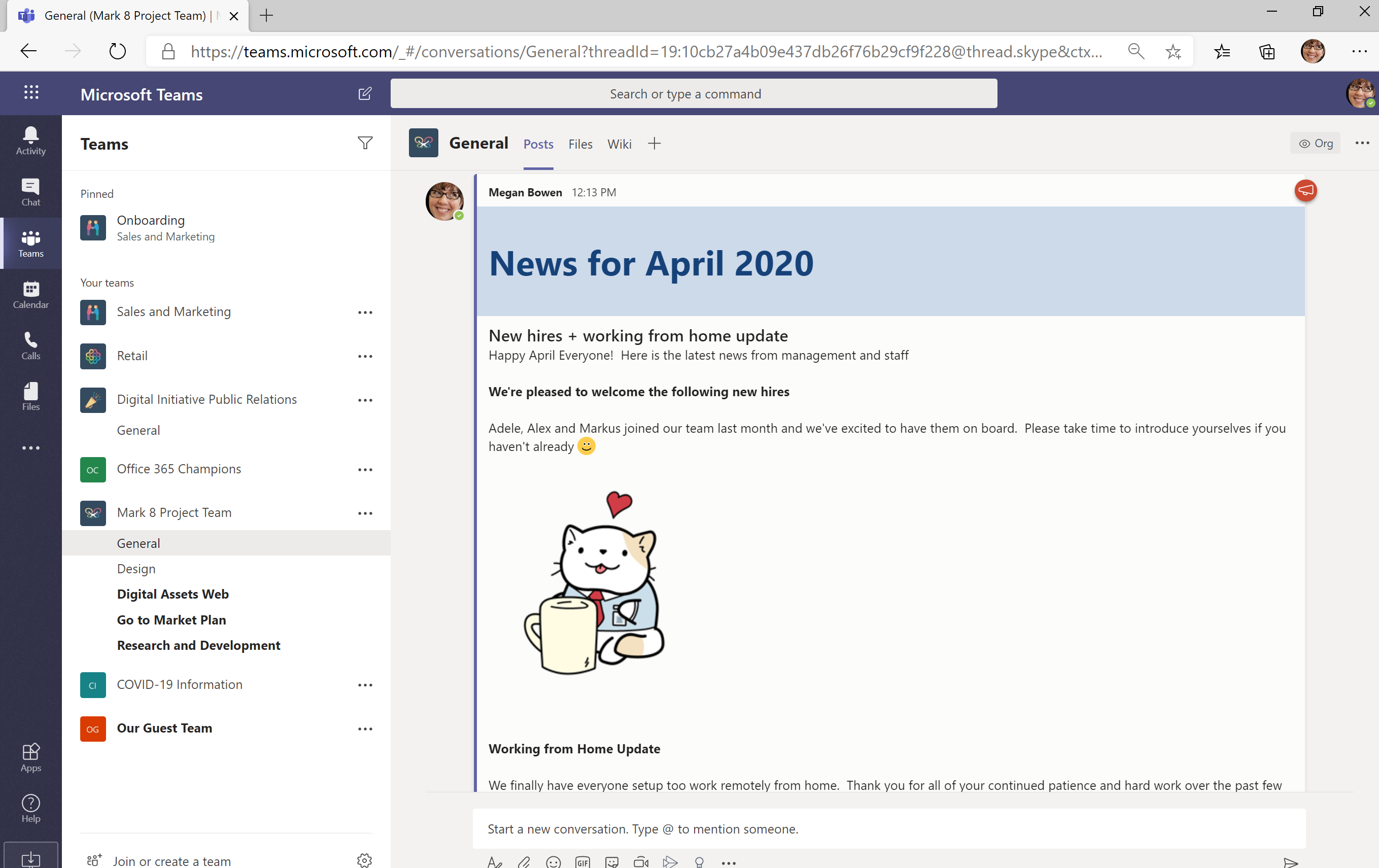Open the Go to Market Plan channel

click(226, 619)
